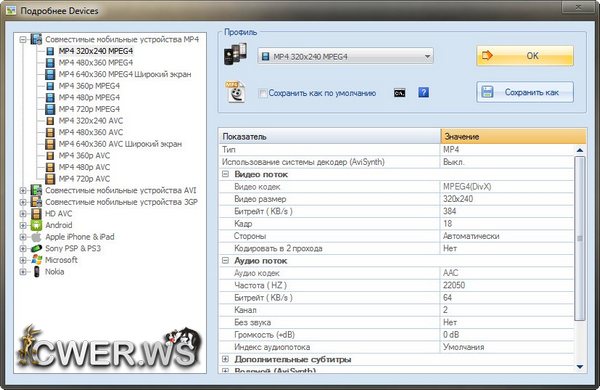Click the Индекс аудиопотока value Умолчания

[463, 347]
